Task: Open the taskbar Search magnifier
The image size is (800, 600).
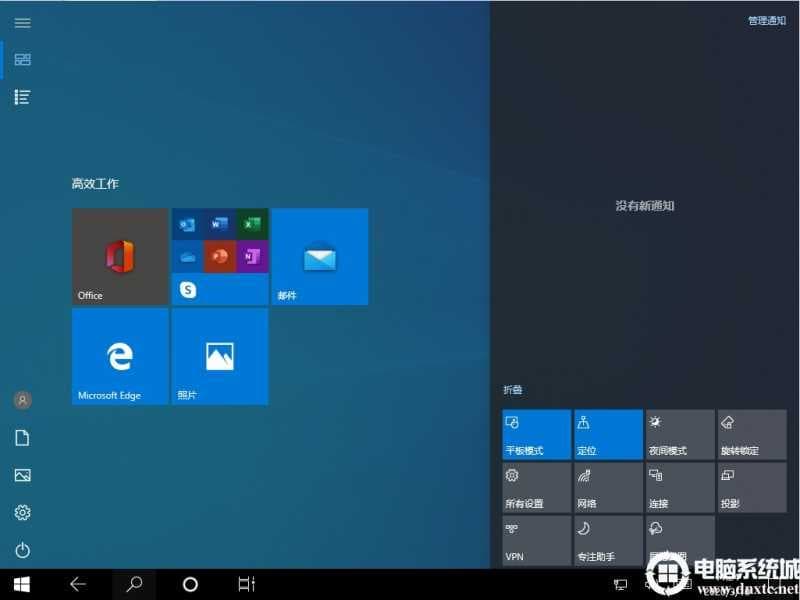Action: (134, 584)
